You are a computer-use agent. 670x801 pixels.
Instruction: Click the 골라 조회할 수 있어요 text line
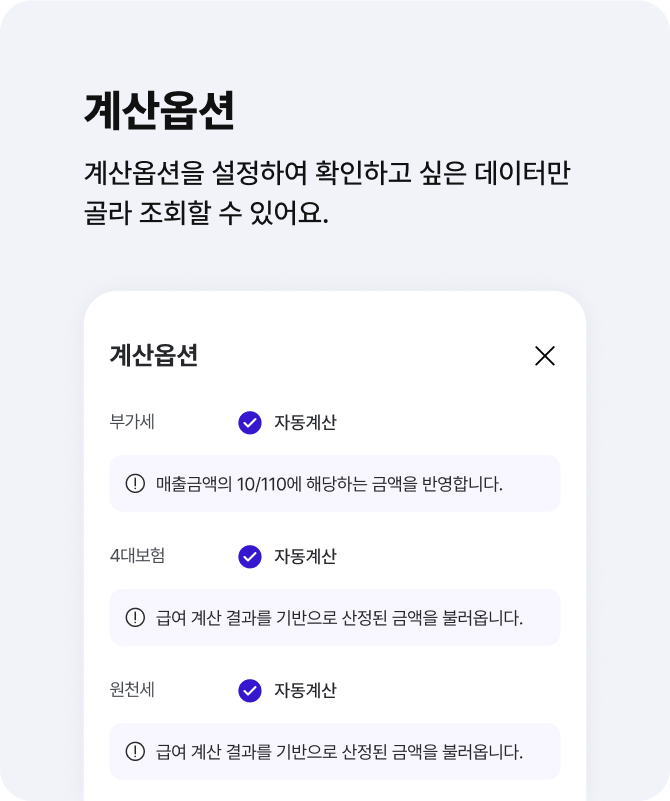tap(207, 213)
